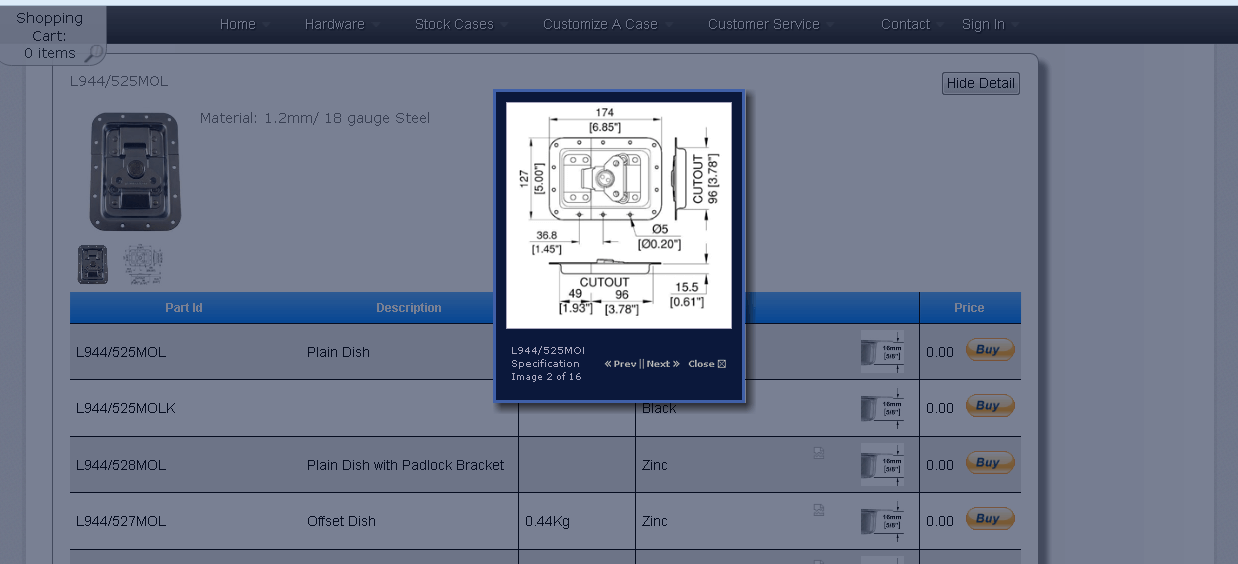Go to next image in lightbox
The height and width of the screenshot is (564, 1238).
[x=662, y=364]
